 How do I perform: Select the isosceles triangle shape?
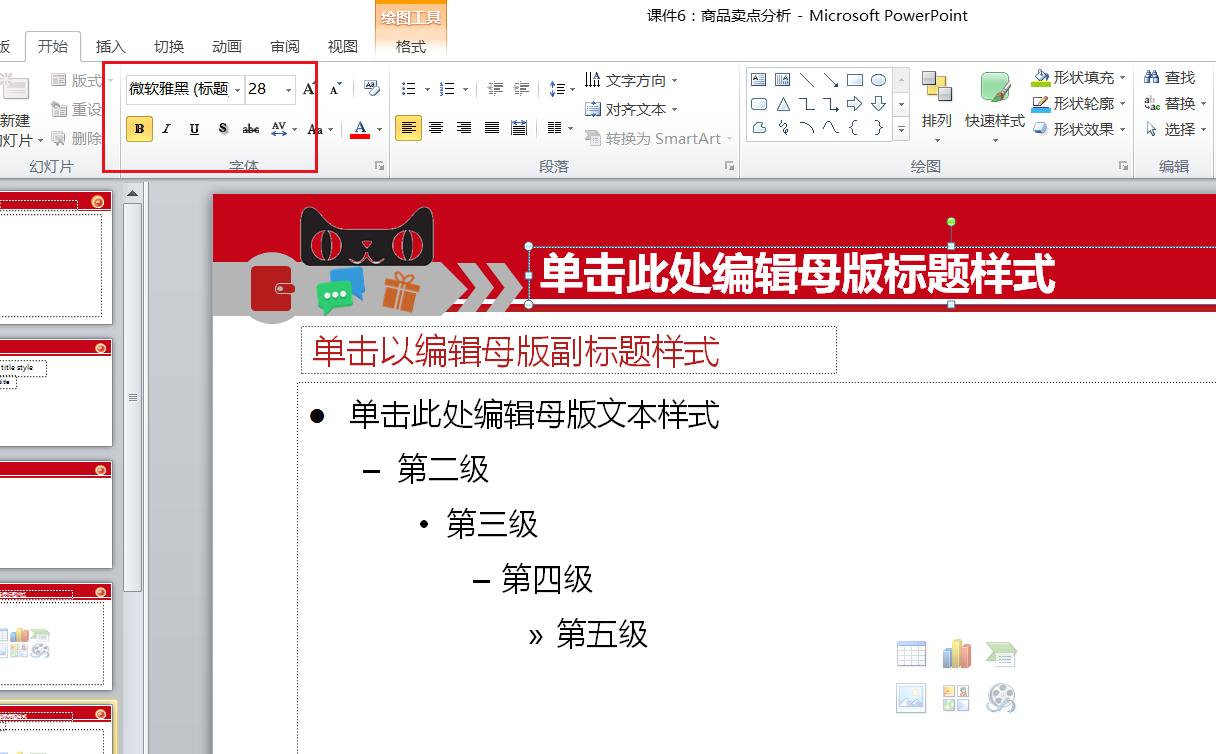click(782, 104)
